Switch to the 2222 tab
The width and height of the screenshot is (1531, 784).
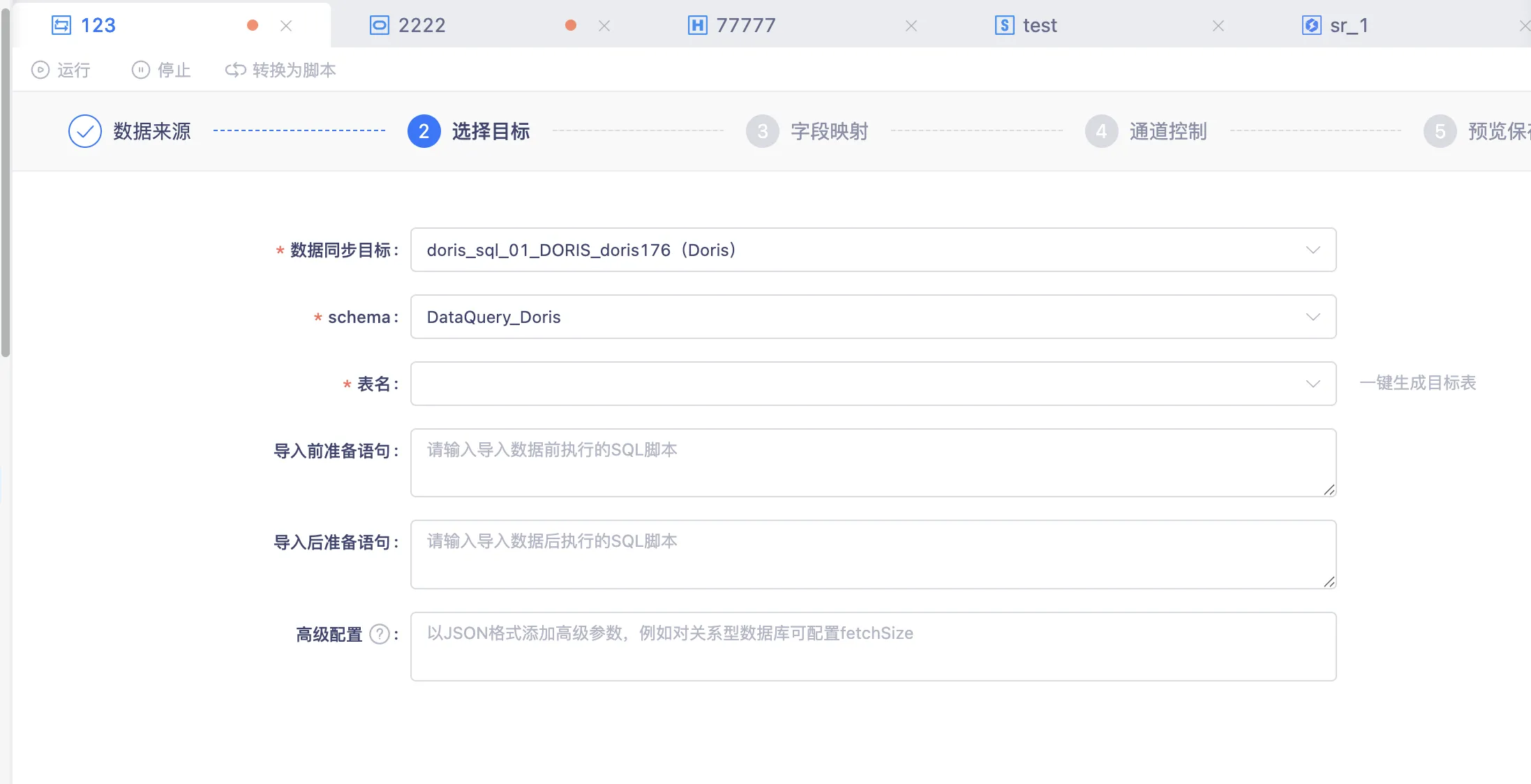click(421, 26)
